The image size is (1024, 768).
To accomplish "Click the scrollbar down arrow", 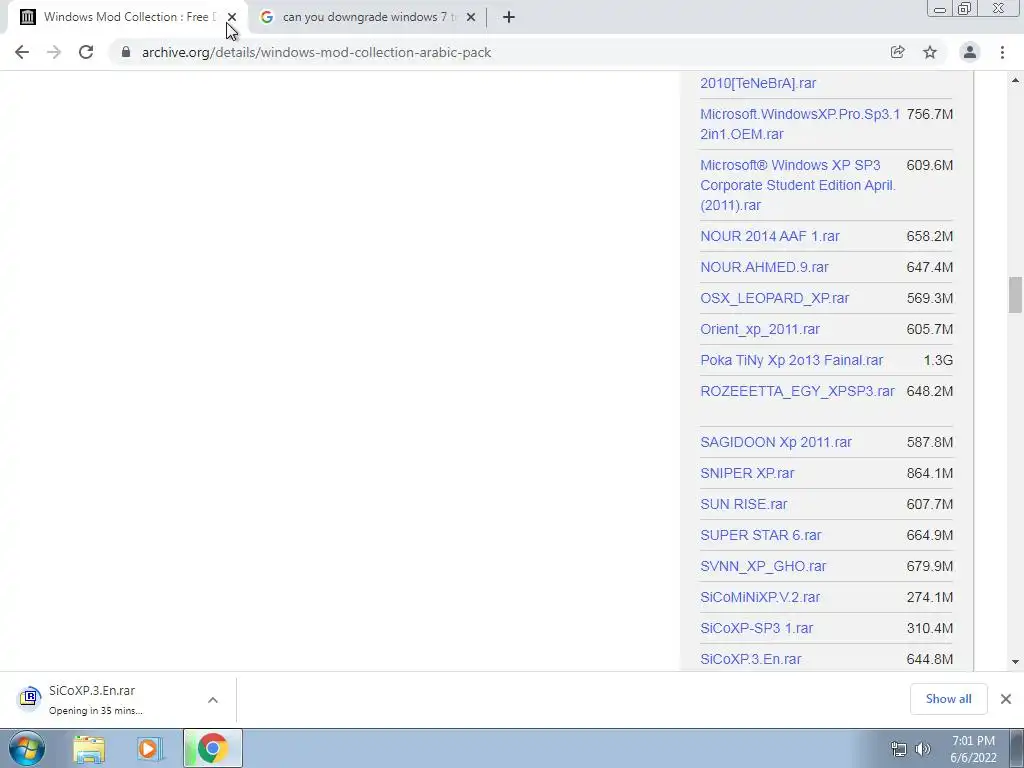I will point(1015,662).
